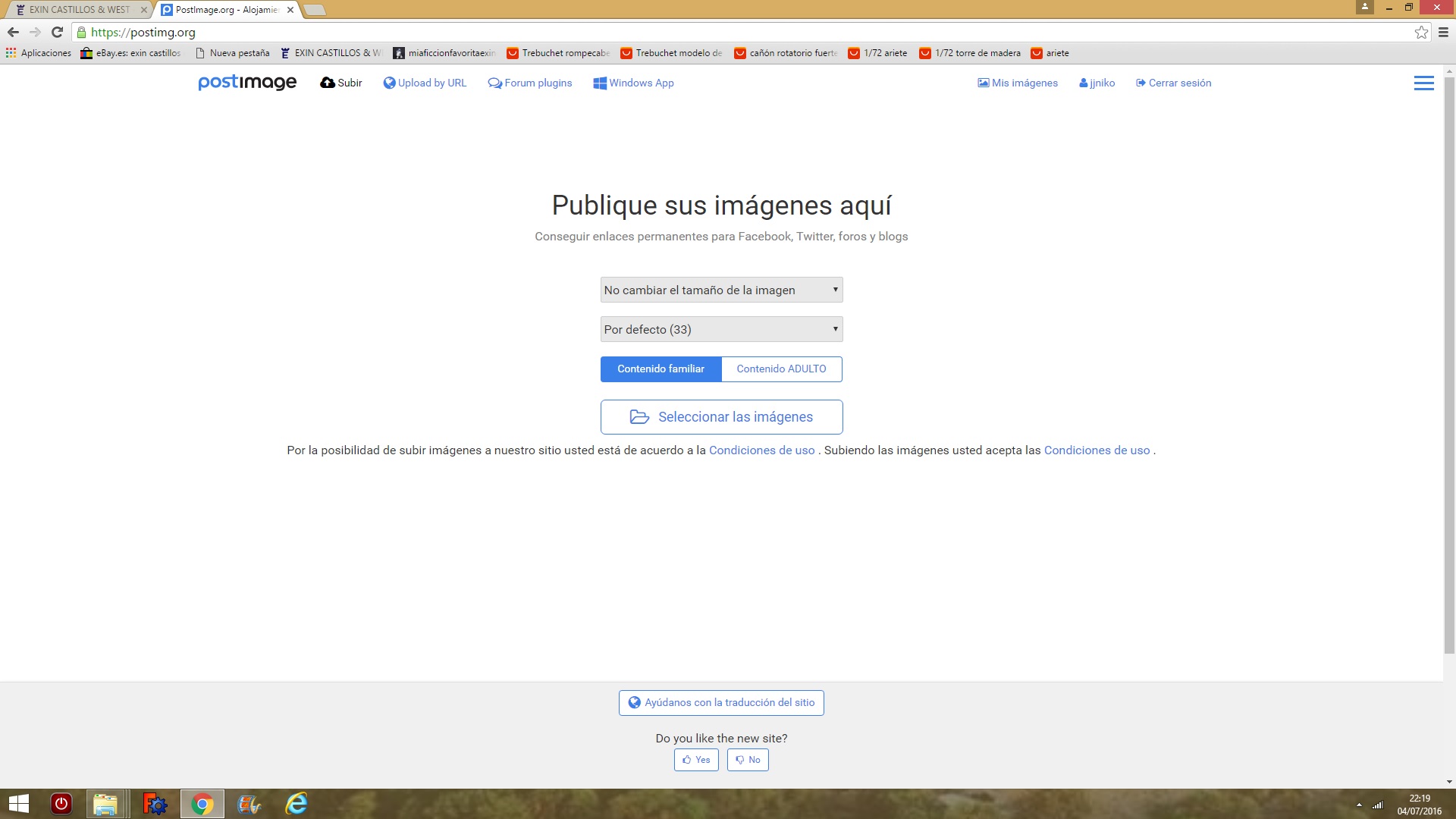The width and height of the screenshot is (1456, 819).
Task: Switch to Contenido ADULTO option
Action: tap(781, 369)
